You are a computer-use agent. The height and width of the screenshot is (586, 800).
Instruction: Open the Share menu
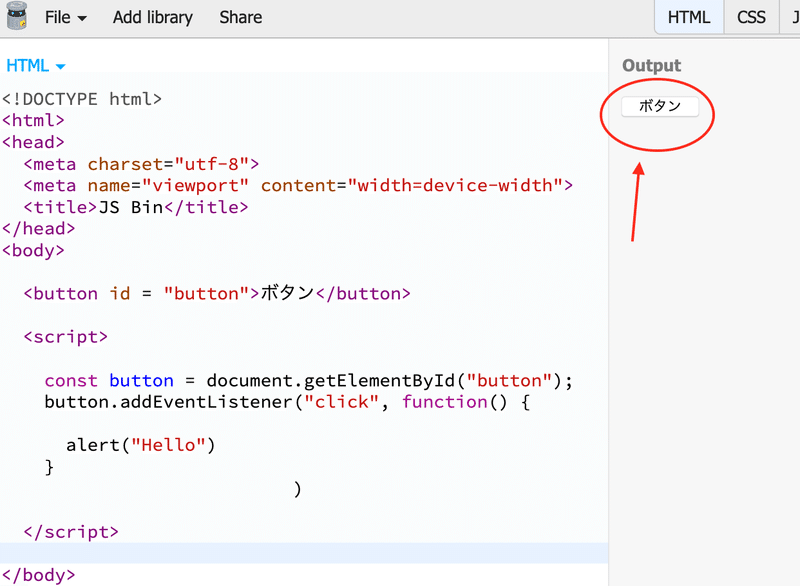pyautogui.click(x=240, y=17)
